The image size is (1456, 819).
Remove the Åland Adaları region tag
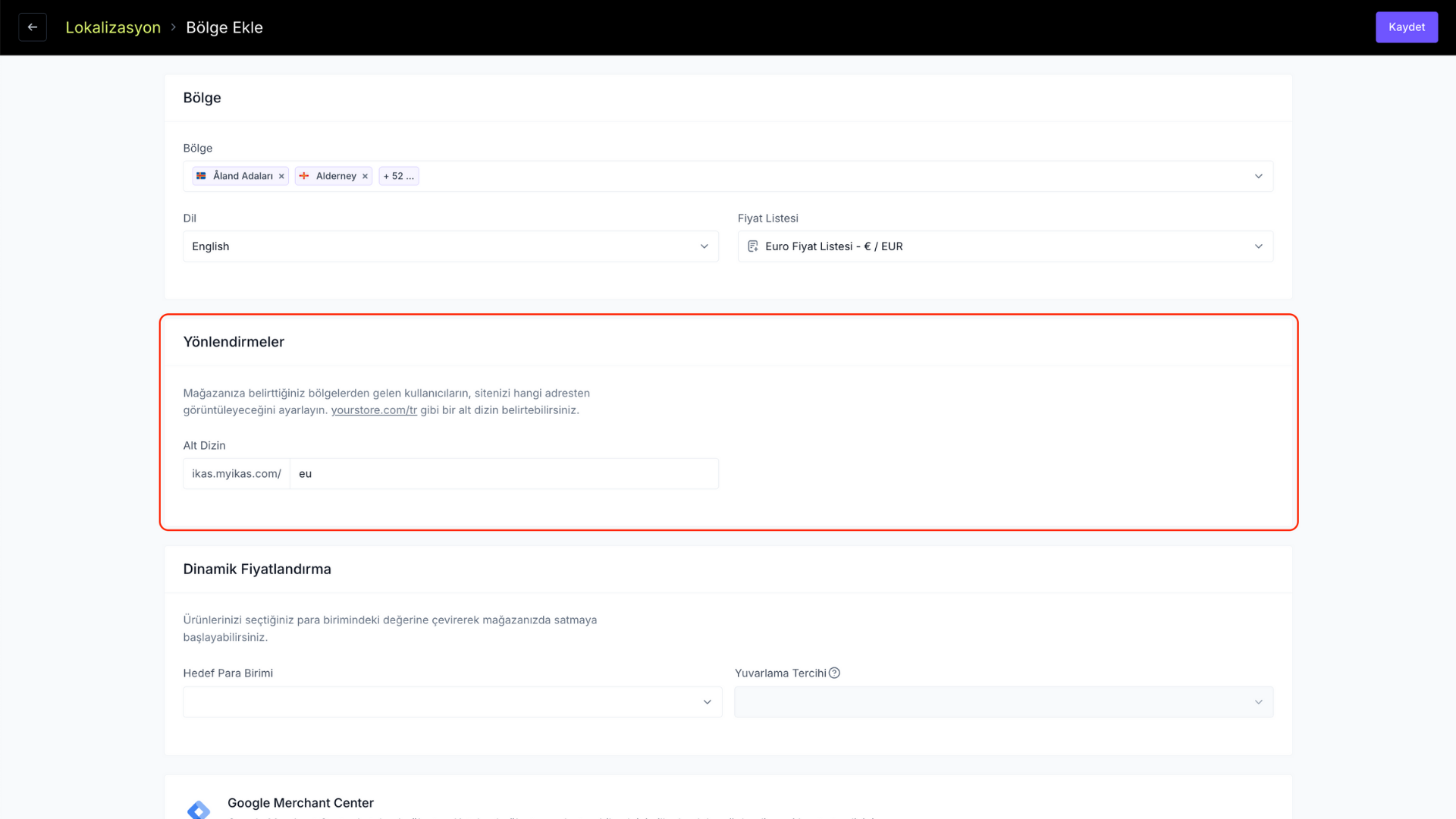(281, 176)
